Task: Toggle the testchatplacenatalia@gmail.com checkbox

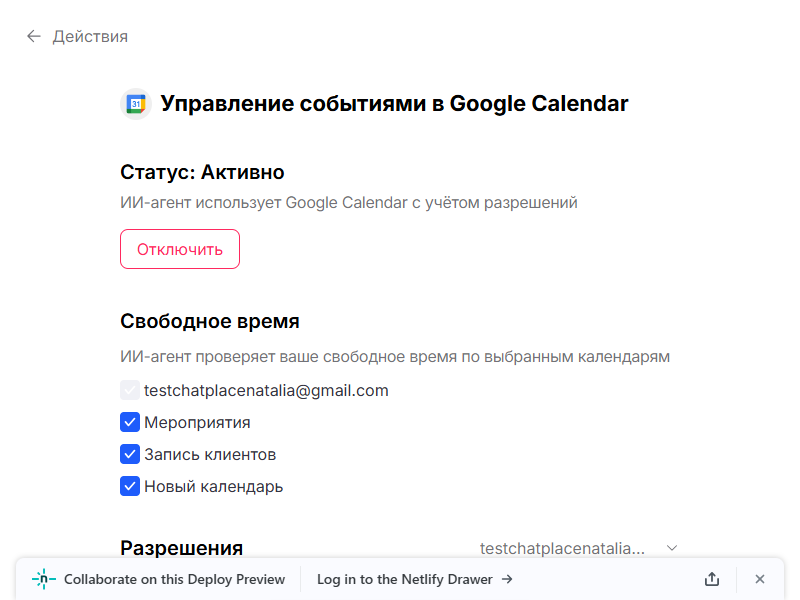Action: tap(130, 390)
